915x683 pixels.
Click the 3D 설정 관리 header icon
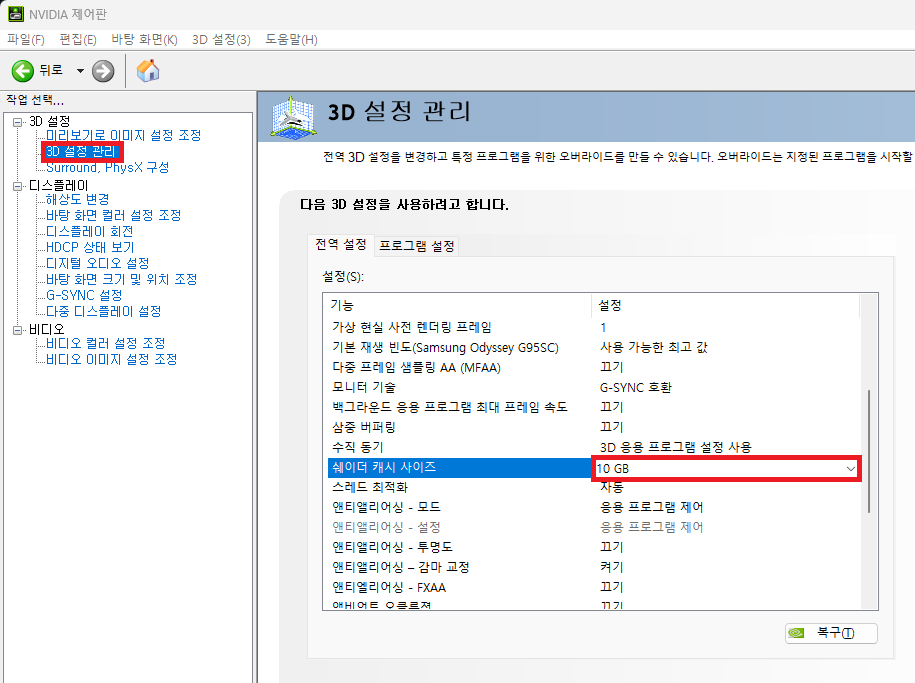[x=291, y=116]
